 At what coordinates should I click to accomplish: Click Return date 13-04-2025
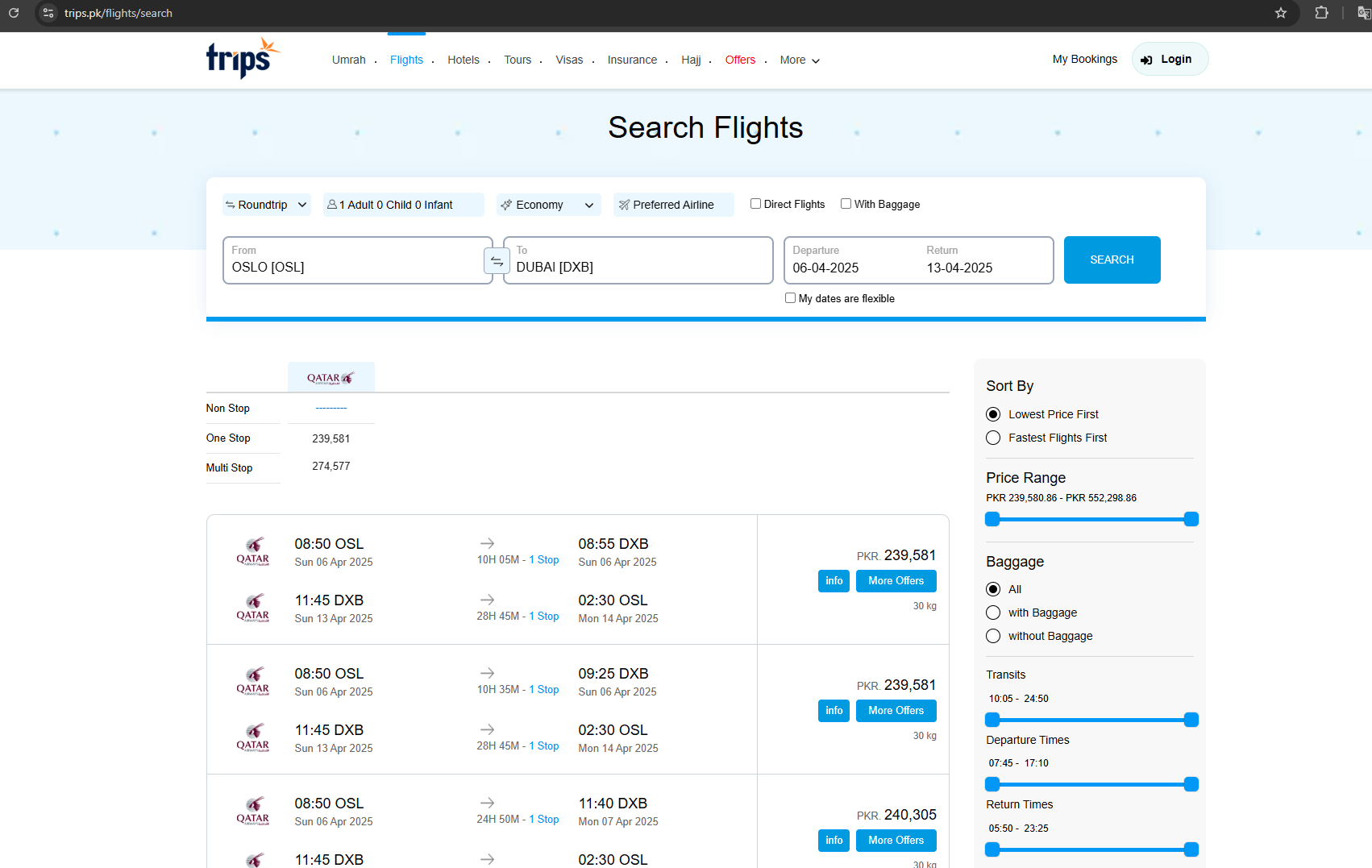pos(959,268)
